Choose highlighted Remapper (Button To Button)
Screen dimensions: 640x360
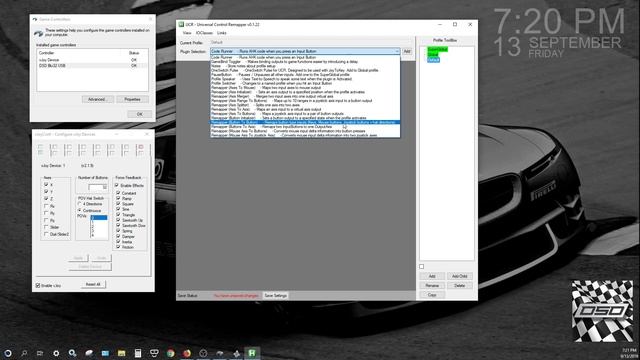[305, 122]
